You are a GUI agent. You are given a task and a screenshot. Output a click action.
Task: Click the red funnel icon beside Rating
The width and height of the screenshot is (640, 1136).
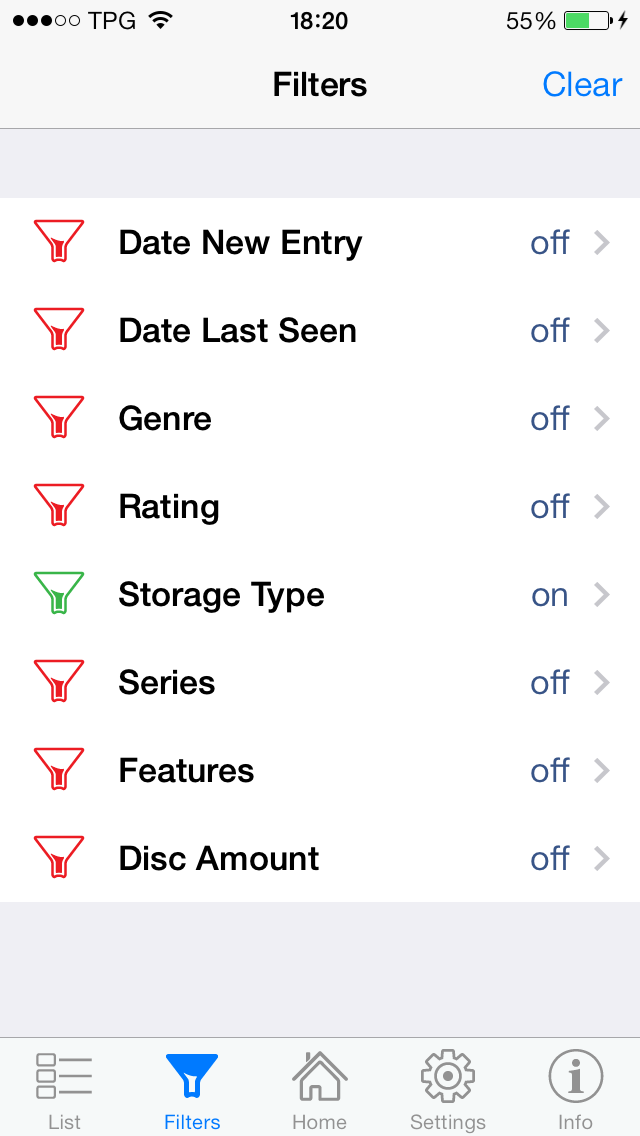tap(59, 506)
